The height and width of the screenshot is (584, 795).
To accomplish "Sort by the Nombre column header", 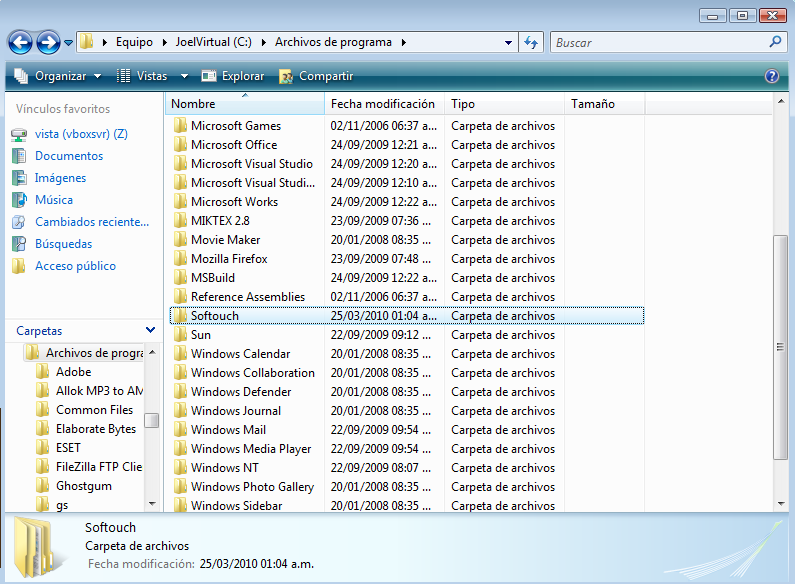I will coord(245,103).
